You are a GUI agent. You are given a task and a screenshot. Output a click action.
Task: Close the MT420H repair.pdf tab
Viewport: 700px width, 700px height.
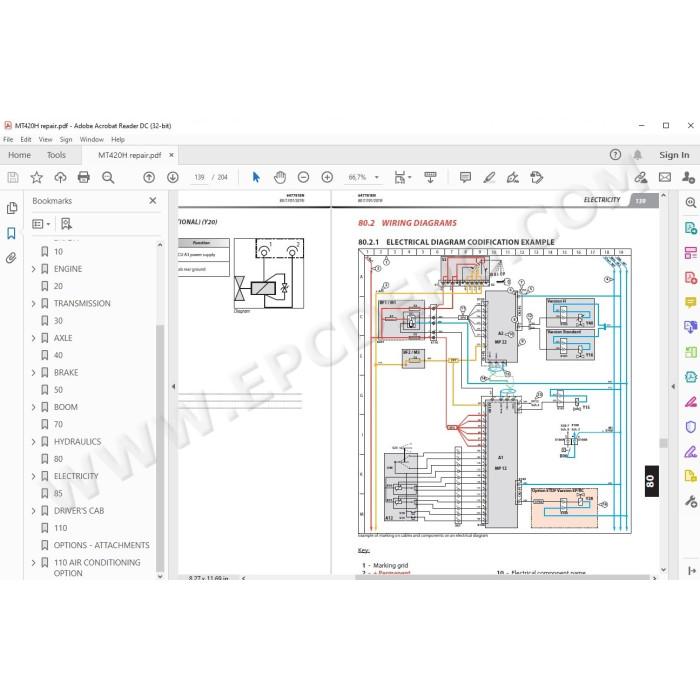pyautogui.click(x=171, y=155)
